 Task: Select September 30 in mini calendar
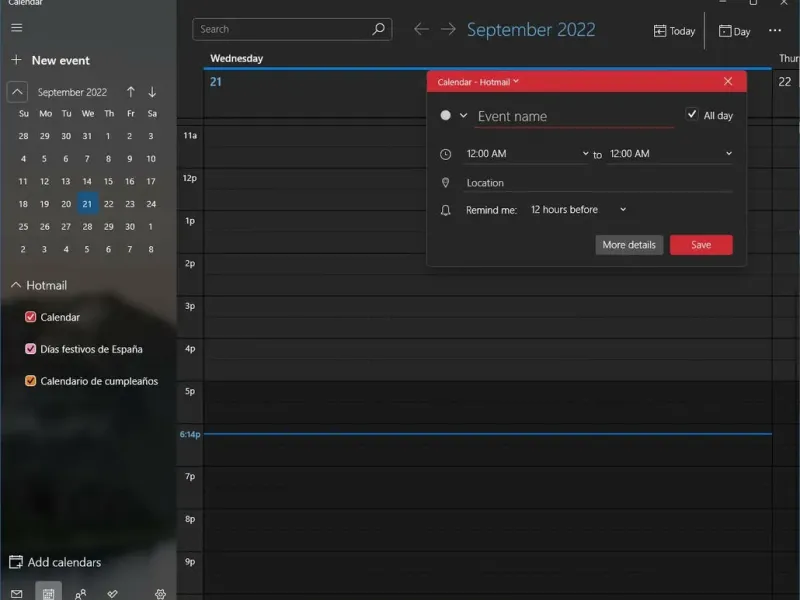pos(130,227)
